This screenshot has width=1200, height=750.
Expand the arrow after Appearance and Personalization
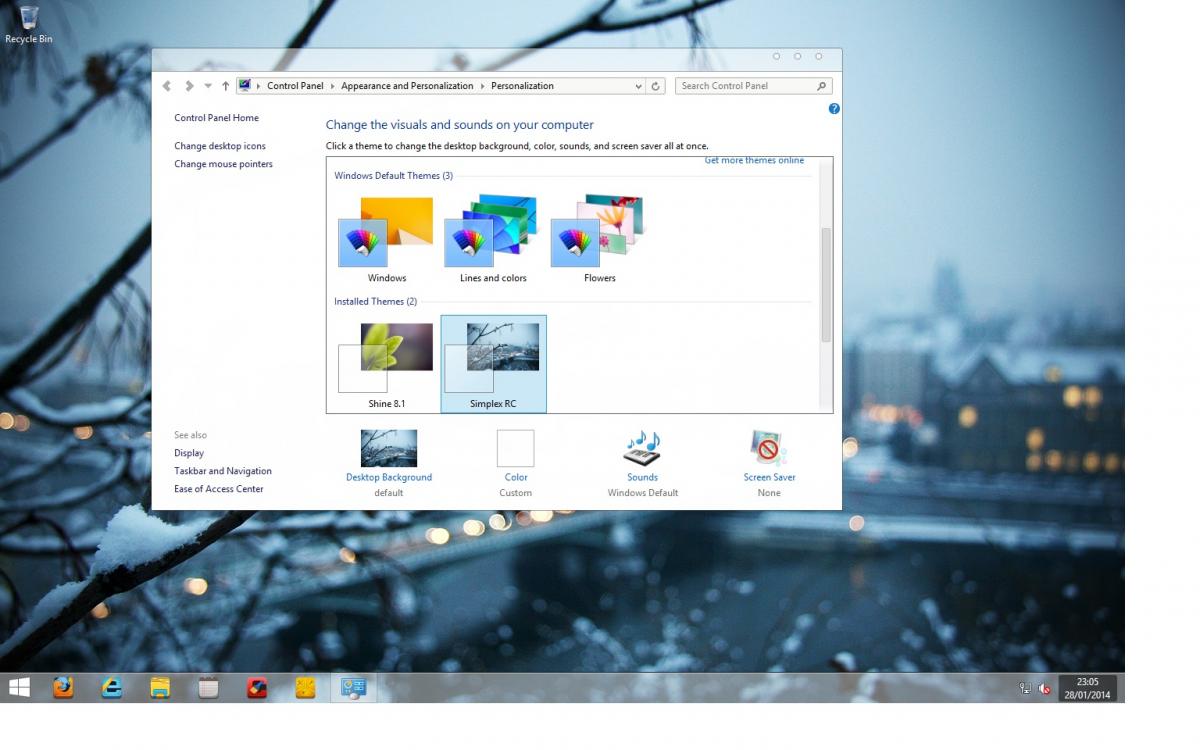482,86
